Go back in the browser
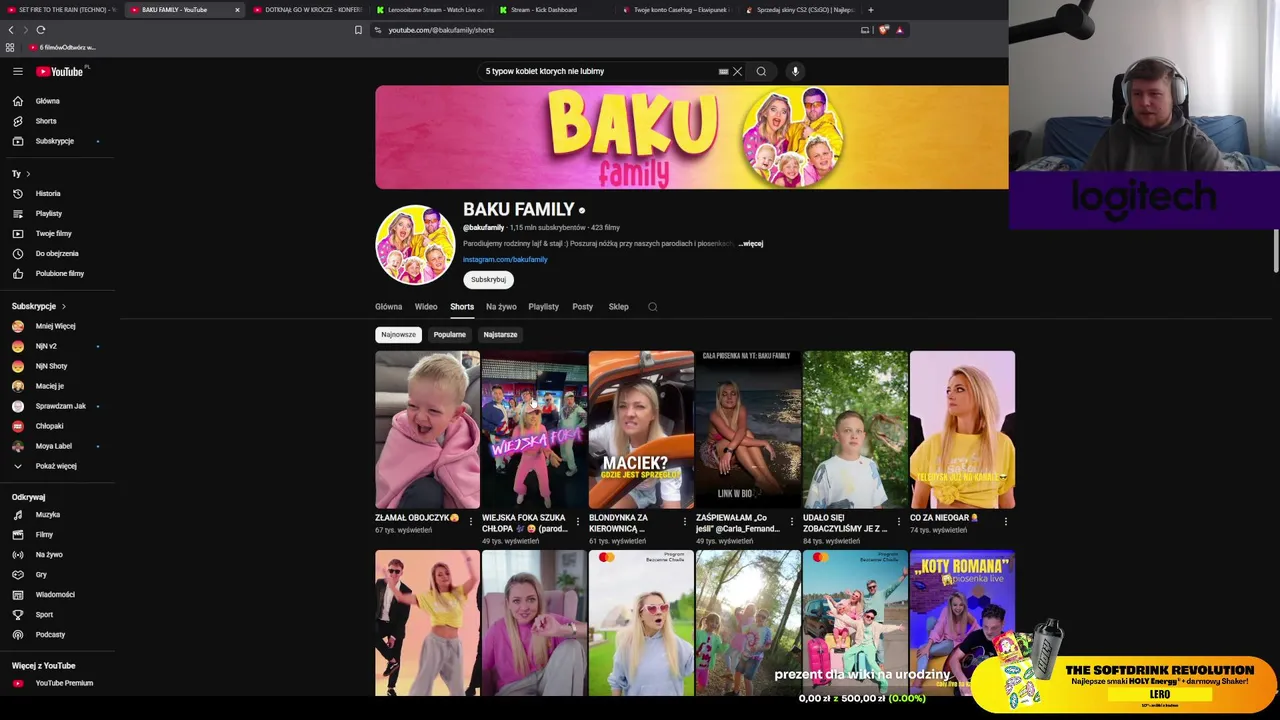 (x=11, y=30)
